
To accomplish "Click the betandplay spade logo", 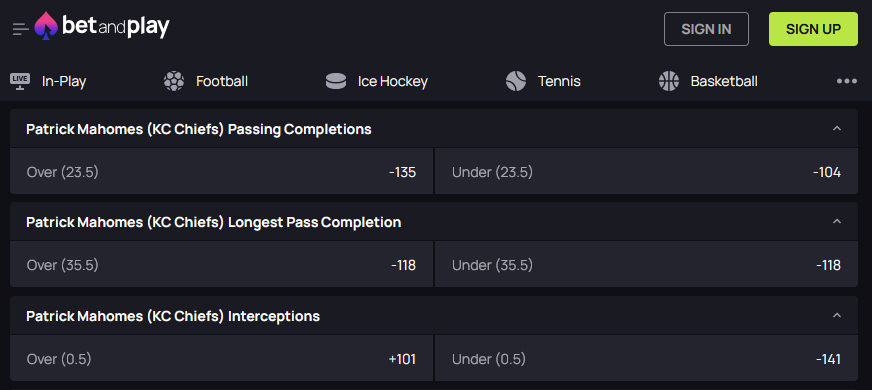I will pyautogui.click(x=46, y=26).
